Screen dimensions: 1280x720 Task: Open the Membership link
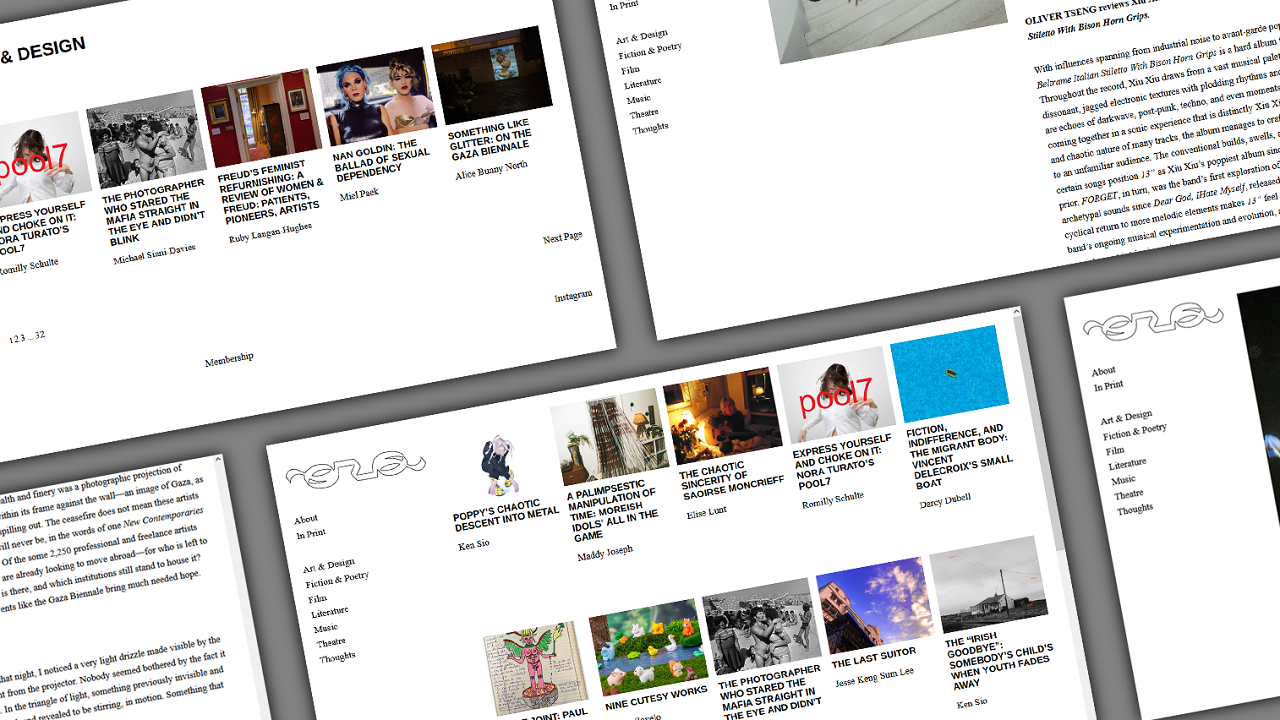tap(229, 360)
